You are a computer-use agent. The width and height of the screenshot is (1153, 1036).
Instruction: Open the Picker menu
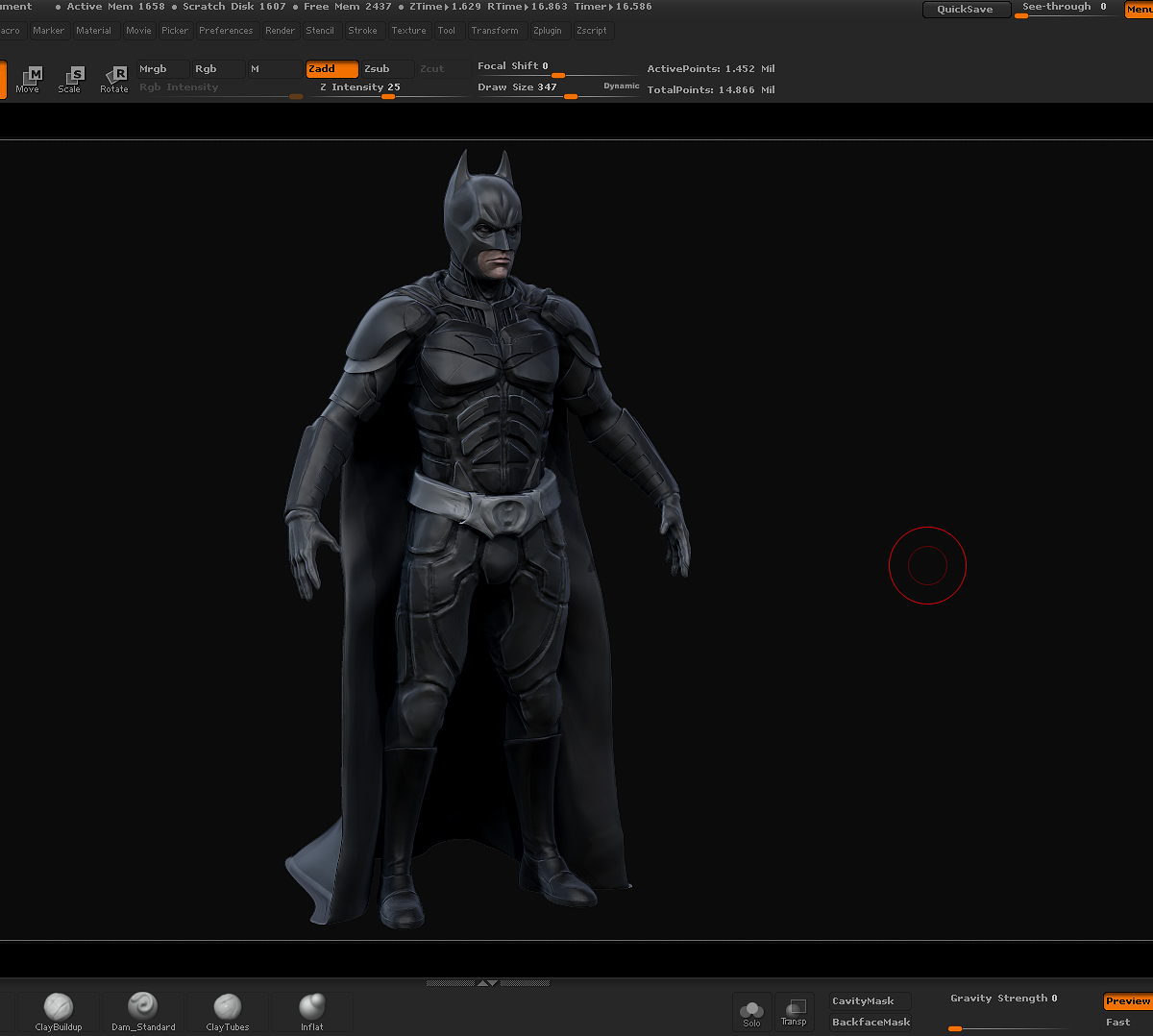(x=175, y=31)
